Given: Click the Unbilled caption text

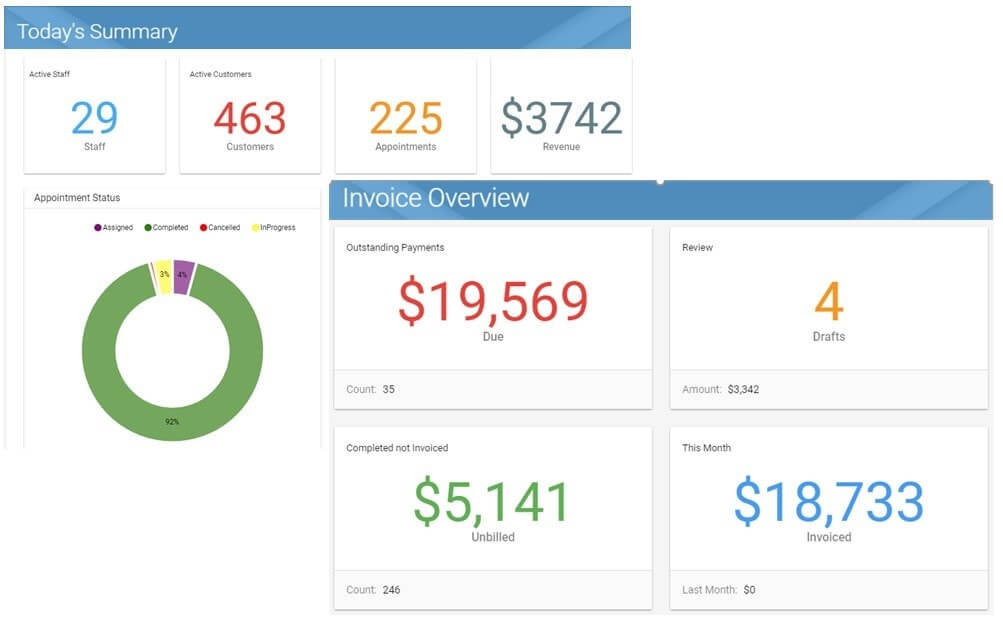Looking at the screenshot, I should tap(493, 537).
